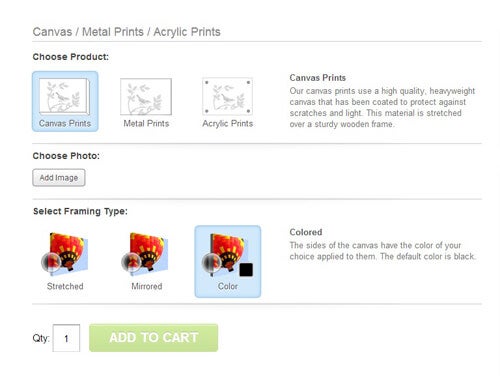Pick the Acrylic Prints illustration with corner mounts

(227, 97)
